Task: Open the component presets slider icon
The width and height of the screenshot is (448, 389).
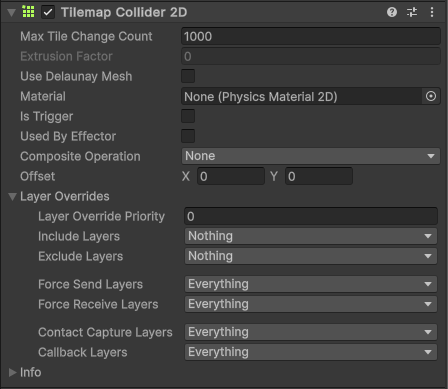Action: tap(412, 12)
